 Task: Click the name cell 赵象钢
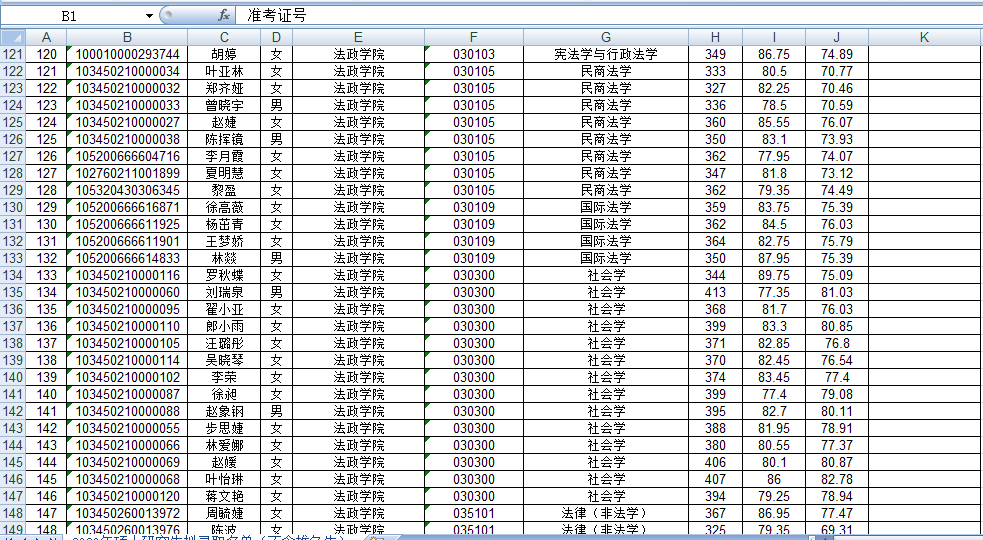pos(224,411)
